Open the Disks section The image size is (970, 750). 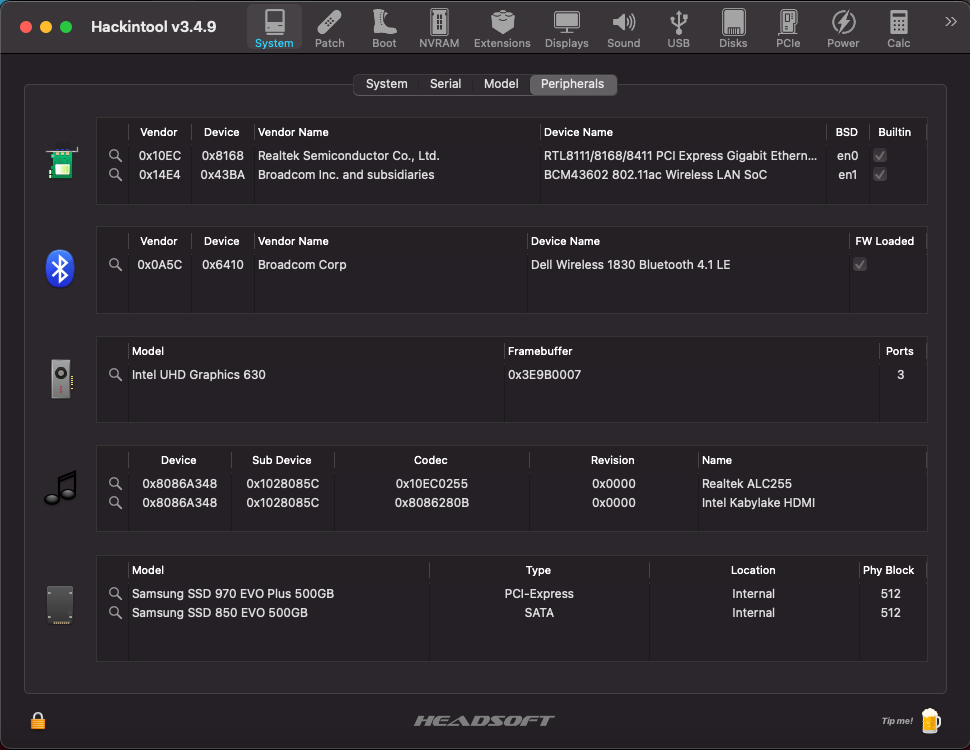tap(733, 28)
